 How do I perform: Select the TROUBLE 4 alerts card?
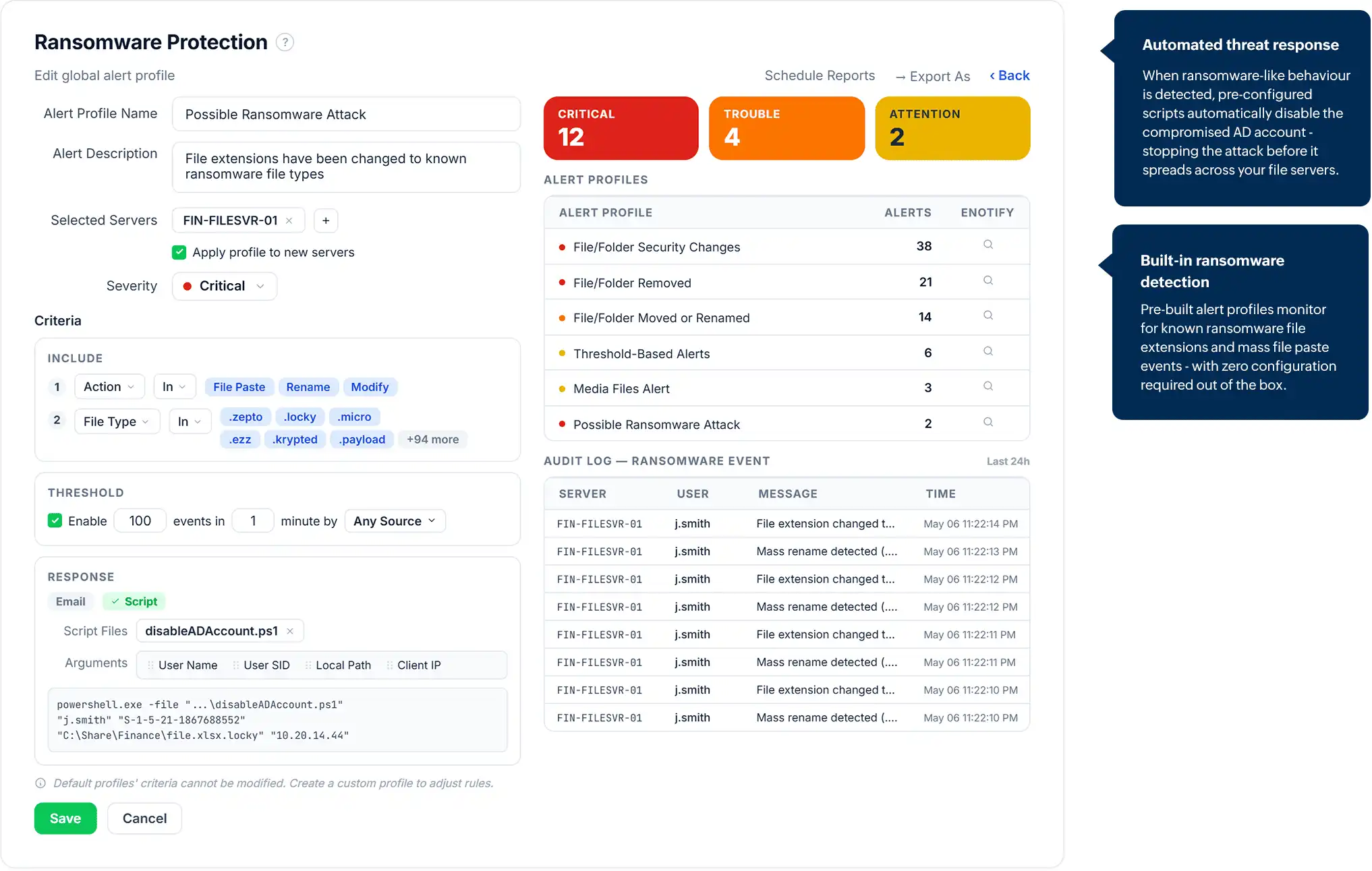(787, 128)
